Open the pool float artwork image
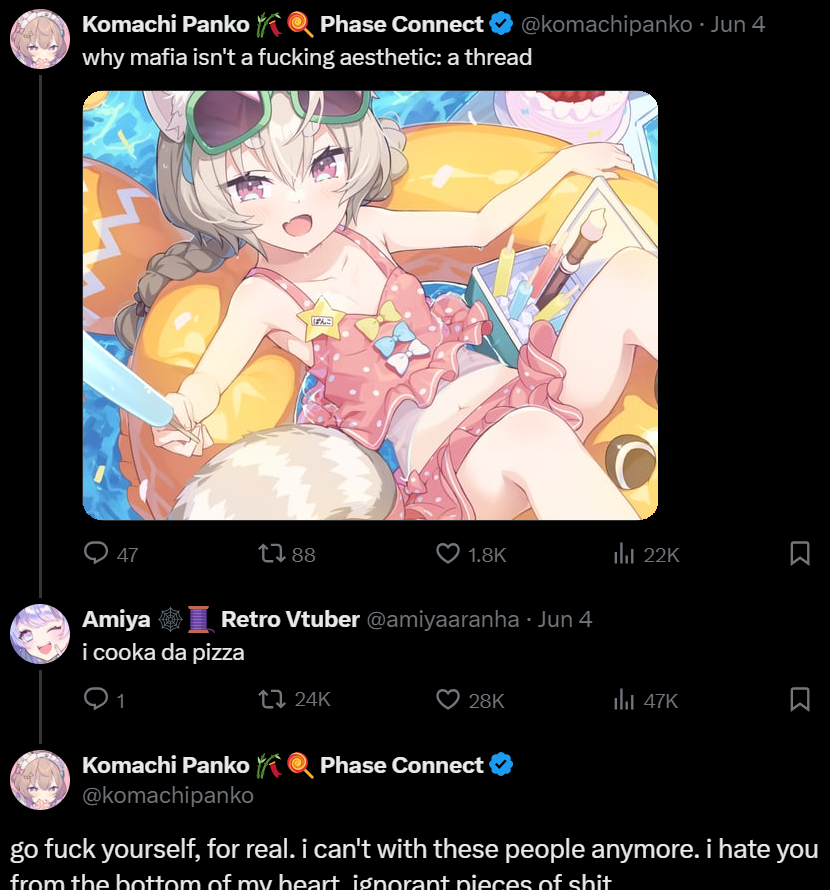The height and width of the screenshot is (890, 830). click(x=370, y=305)
